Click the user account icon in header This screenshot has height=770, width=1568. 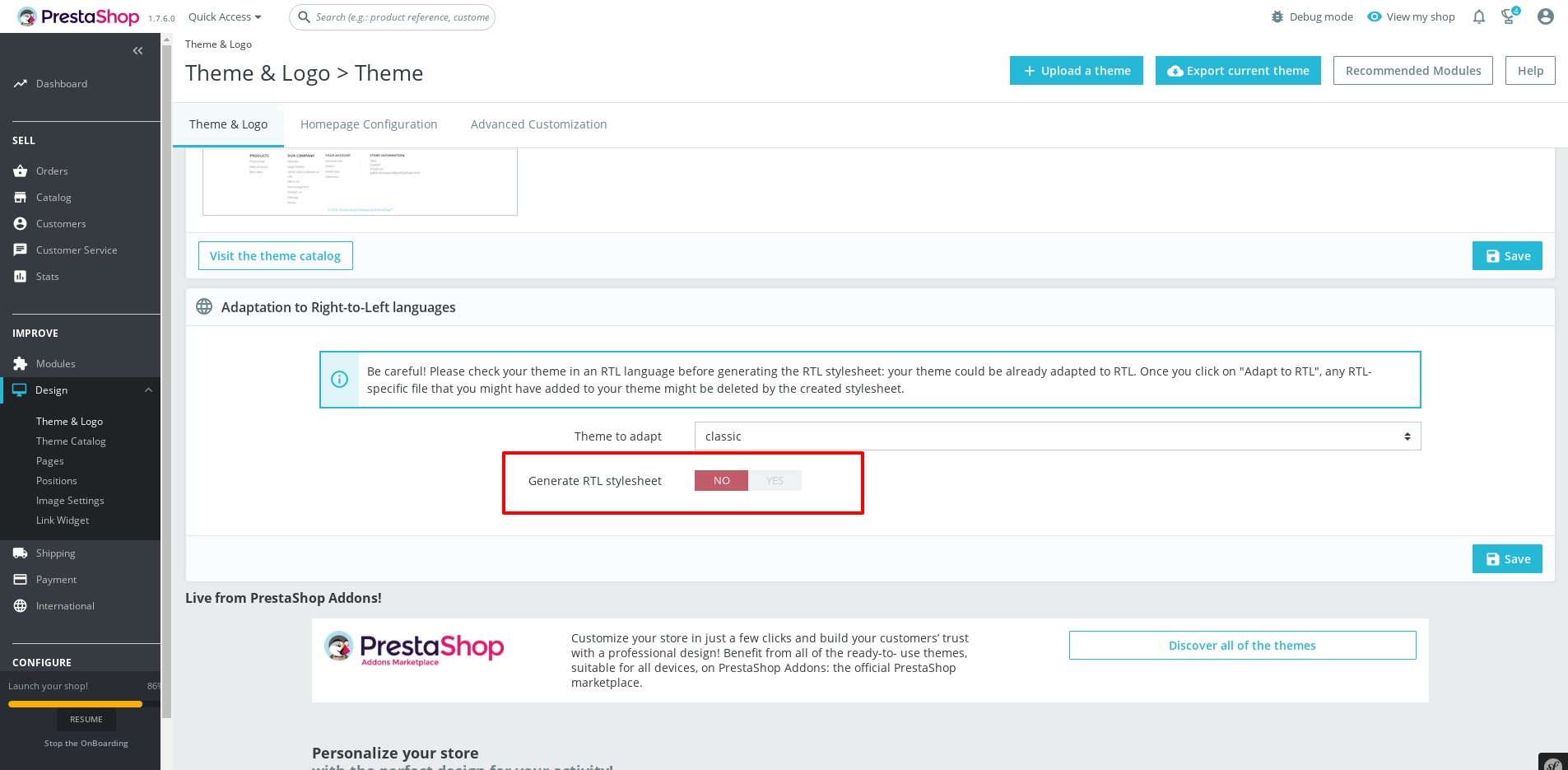(1546, 16)
